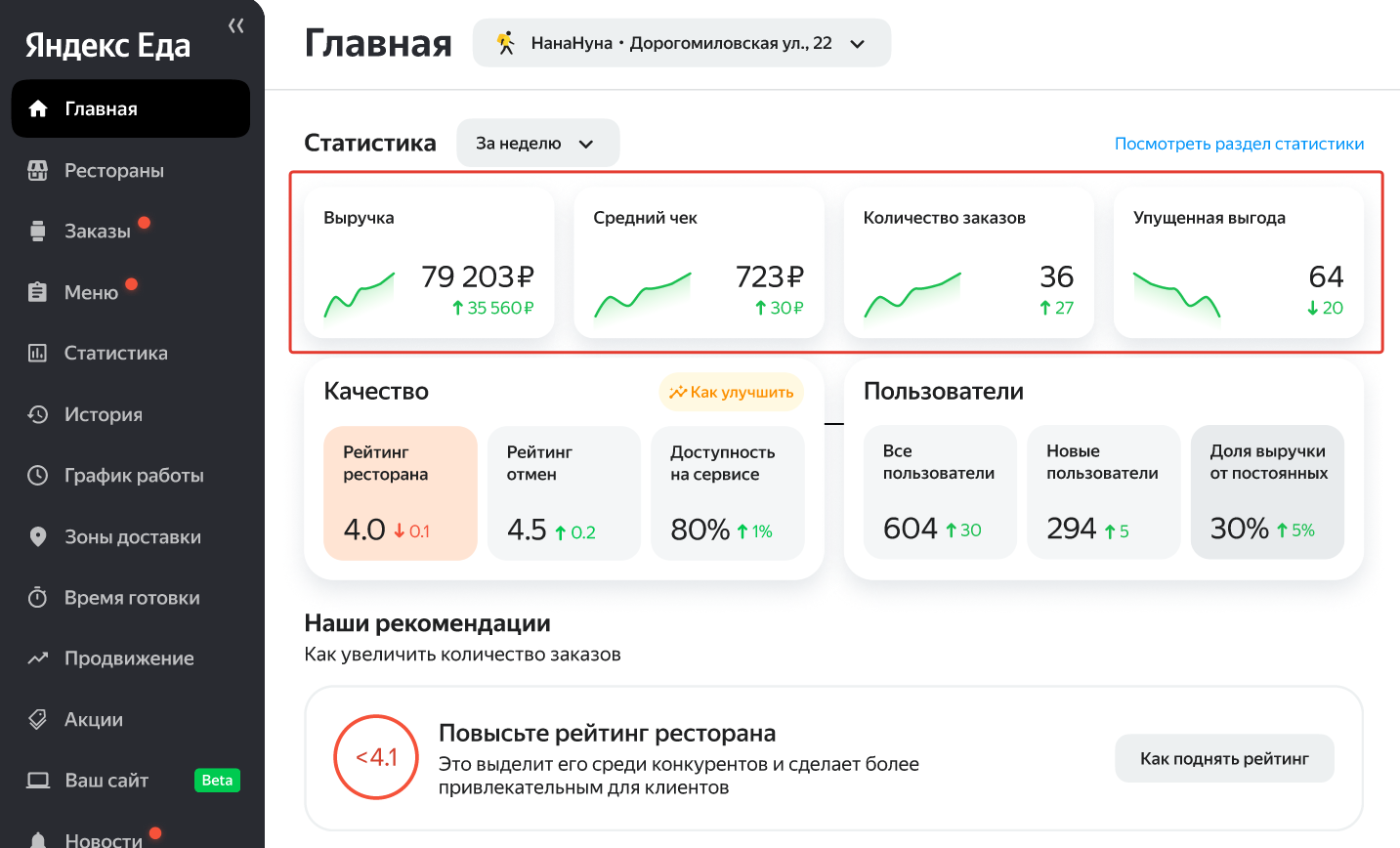Click the red <4.1 rating circle

(x=376, y=758)
